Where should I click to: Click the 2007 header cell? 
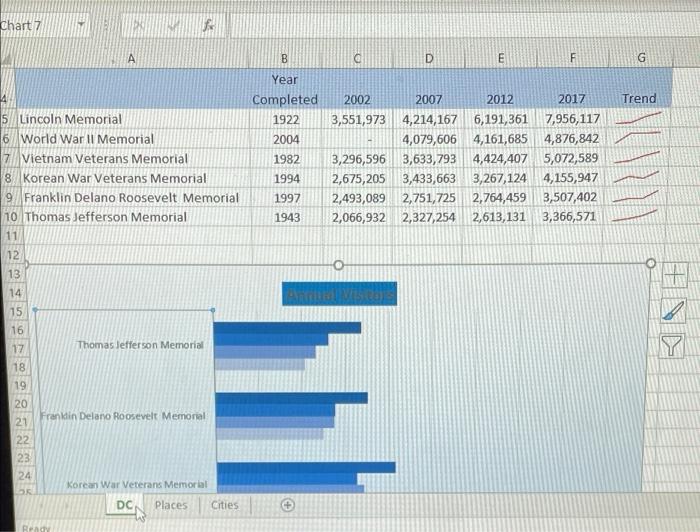429,99
